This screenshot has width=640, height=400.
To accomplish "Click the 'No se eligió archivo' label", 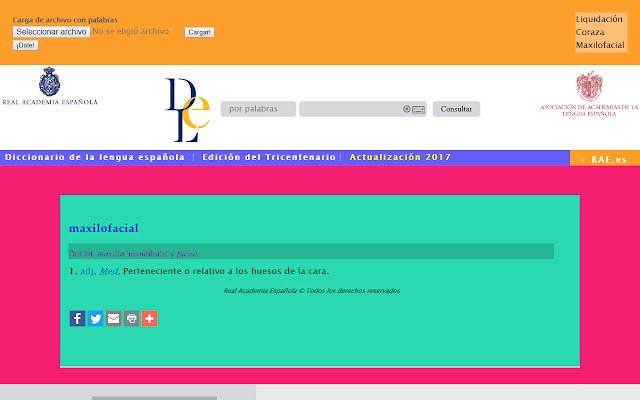I will (x=131, y=31).
